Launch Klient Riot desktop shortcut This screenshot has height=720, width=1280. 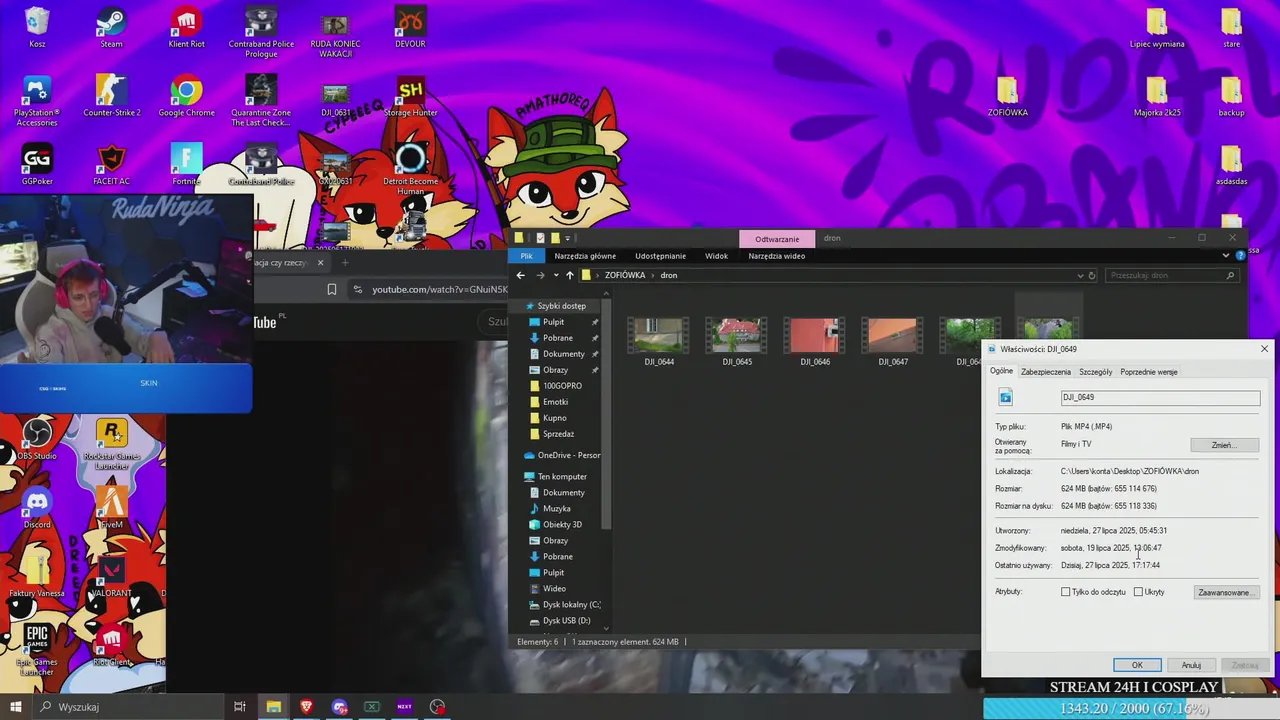(186, 27)
